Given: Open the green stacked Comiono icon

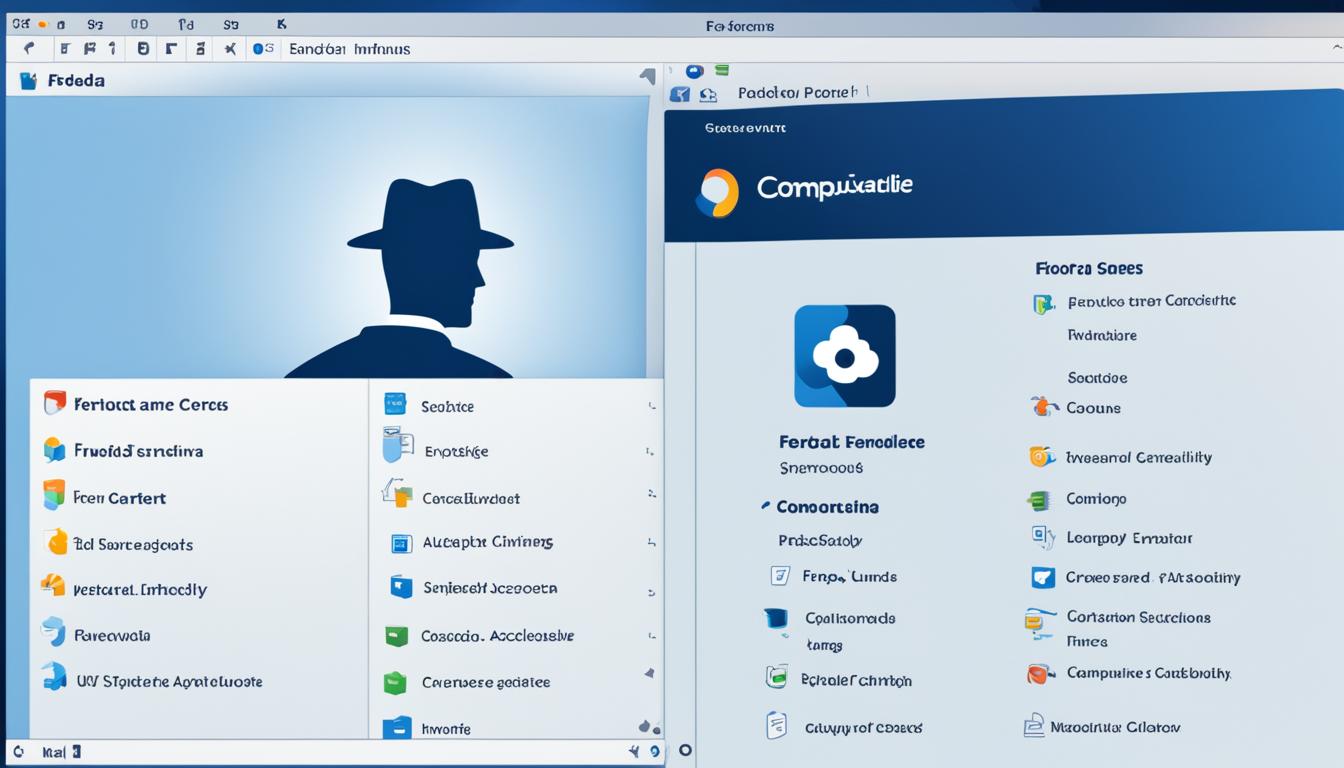Looking at the screenshot, I should pyautogui.click(x=1040, y=498).
